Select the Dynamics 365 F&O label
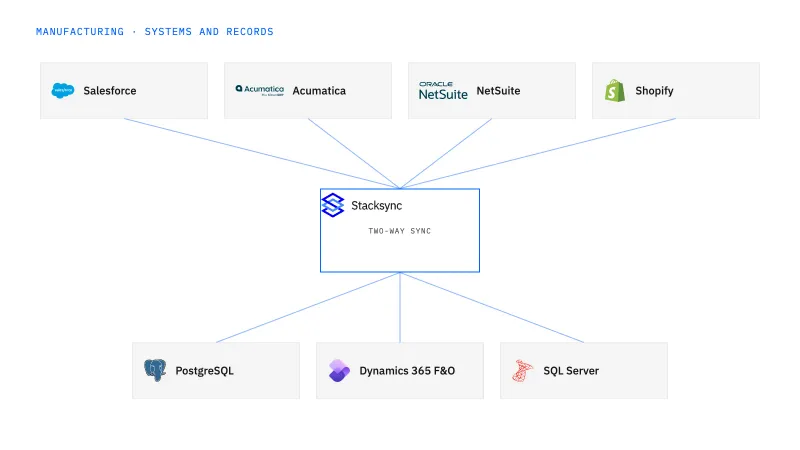Viewport: 800px width, 450px height. point(407,371)
